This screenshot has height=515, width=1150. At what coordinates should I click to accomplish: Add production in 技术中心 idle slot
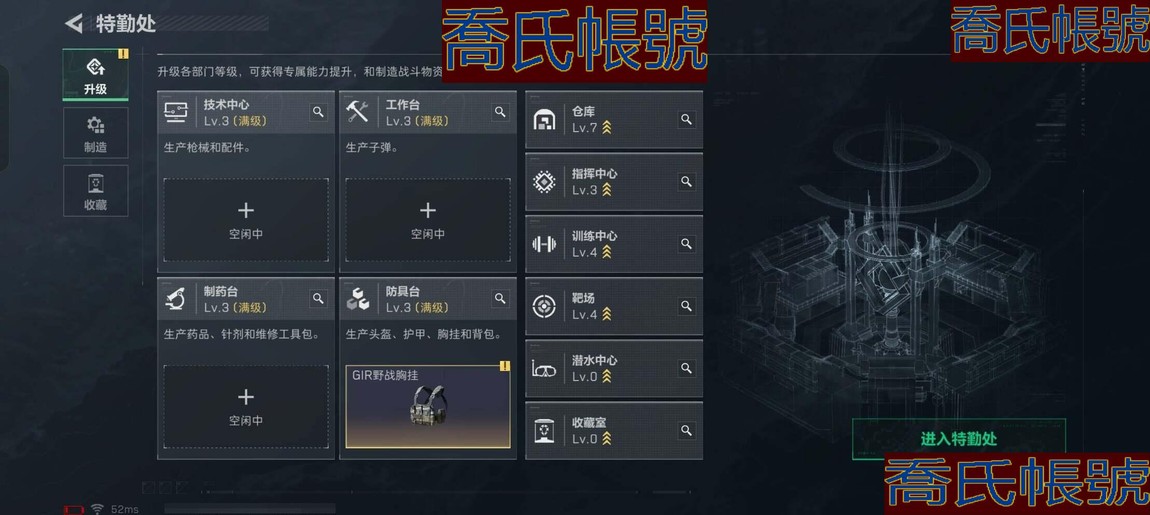coord(246,220)
